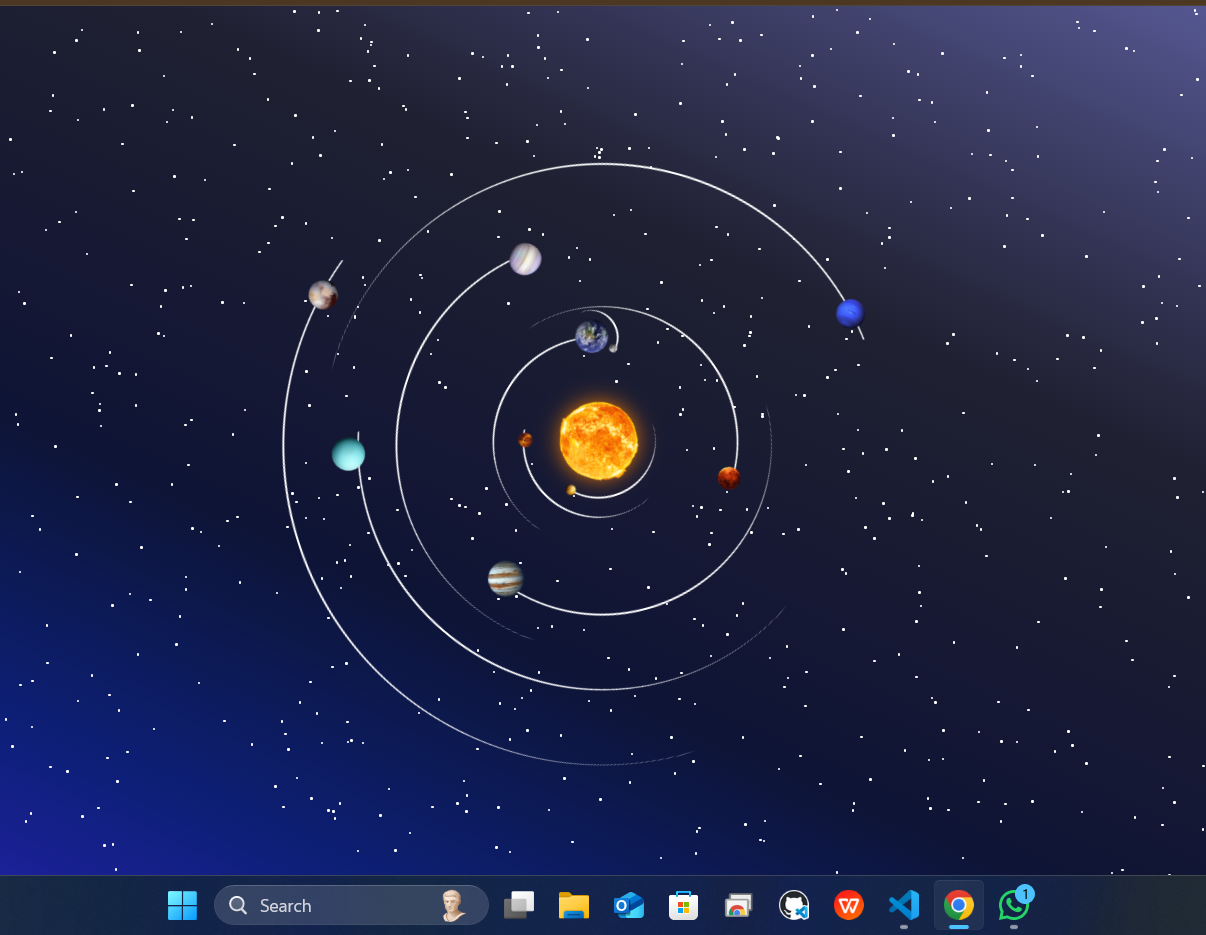Click the red Mars planet
The image size is (1206, 935).
click(x=728, y=478)
